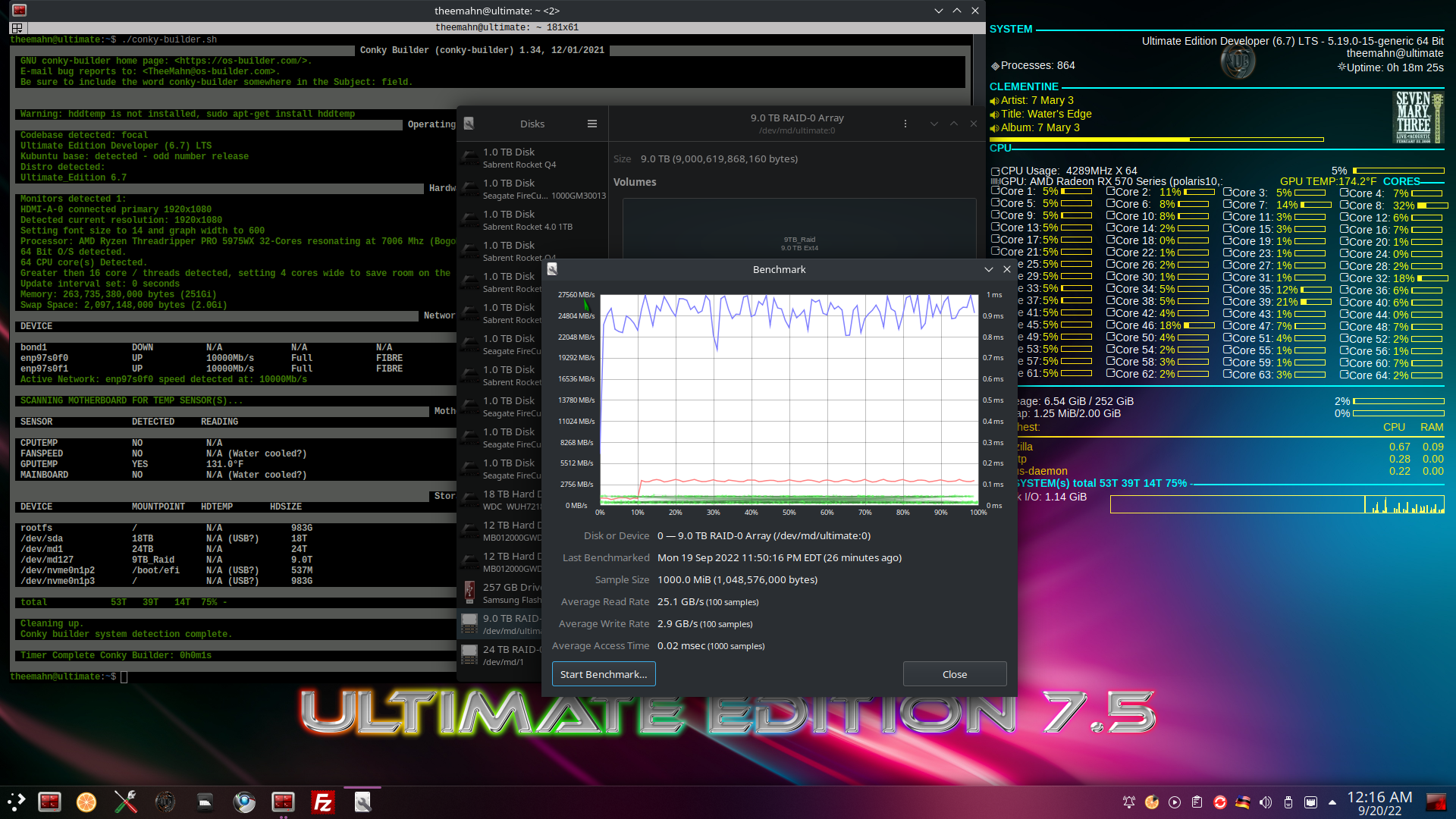Image resolution: width=1456 pixels, height=819 pixels.
Task: Select the 257 GB Samsung Flash drive entry
Action: (500, 593)
